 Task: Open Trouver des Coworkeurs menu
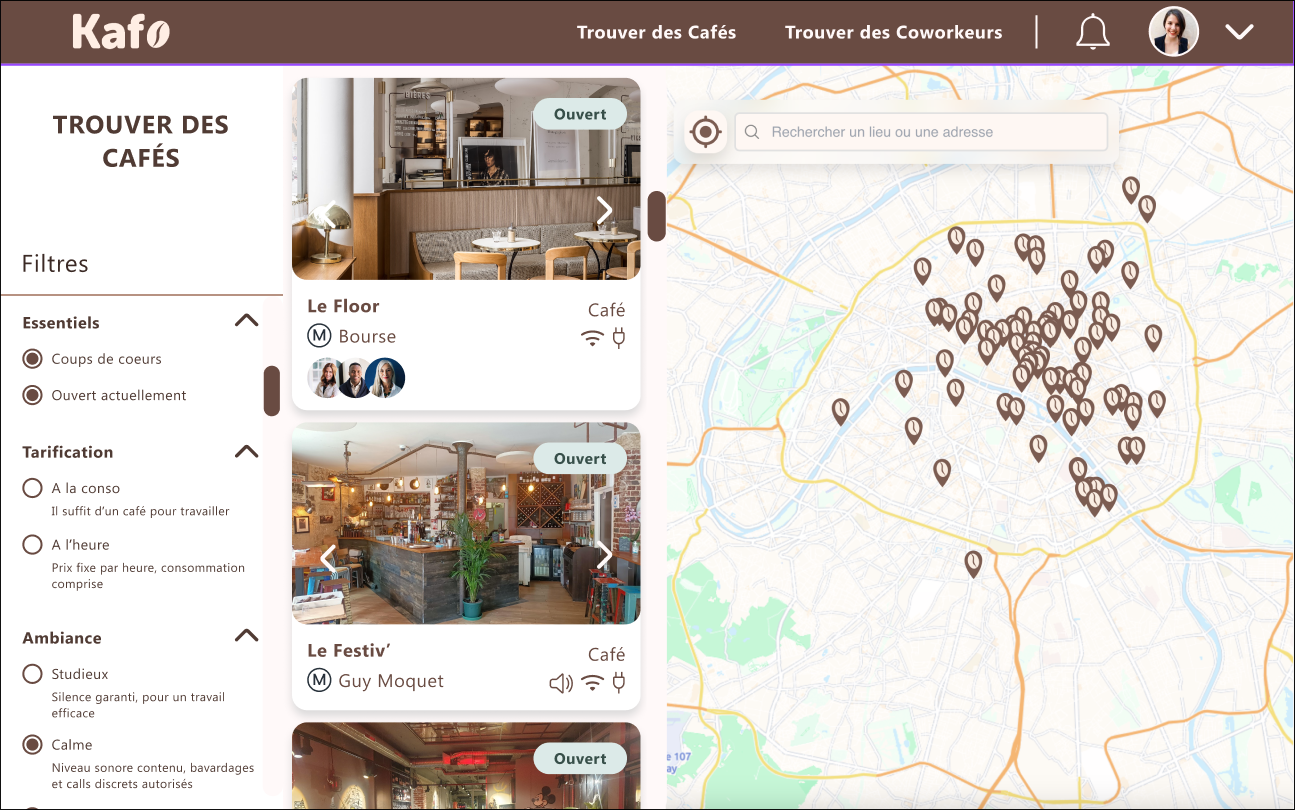click(x=893, y=32)
